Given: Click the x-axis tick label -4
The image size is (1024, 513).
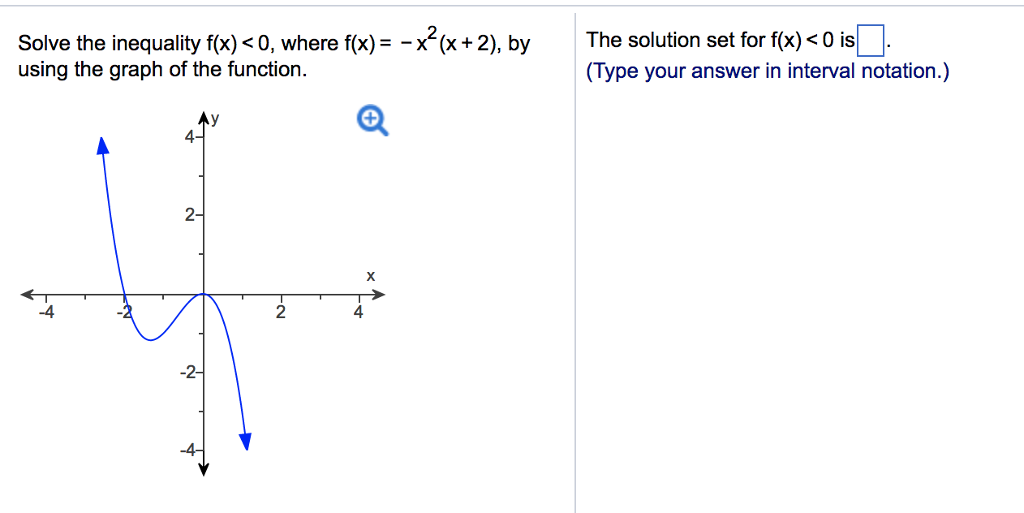Looking at the screenshot, I should coord(46,312).
